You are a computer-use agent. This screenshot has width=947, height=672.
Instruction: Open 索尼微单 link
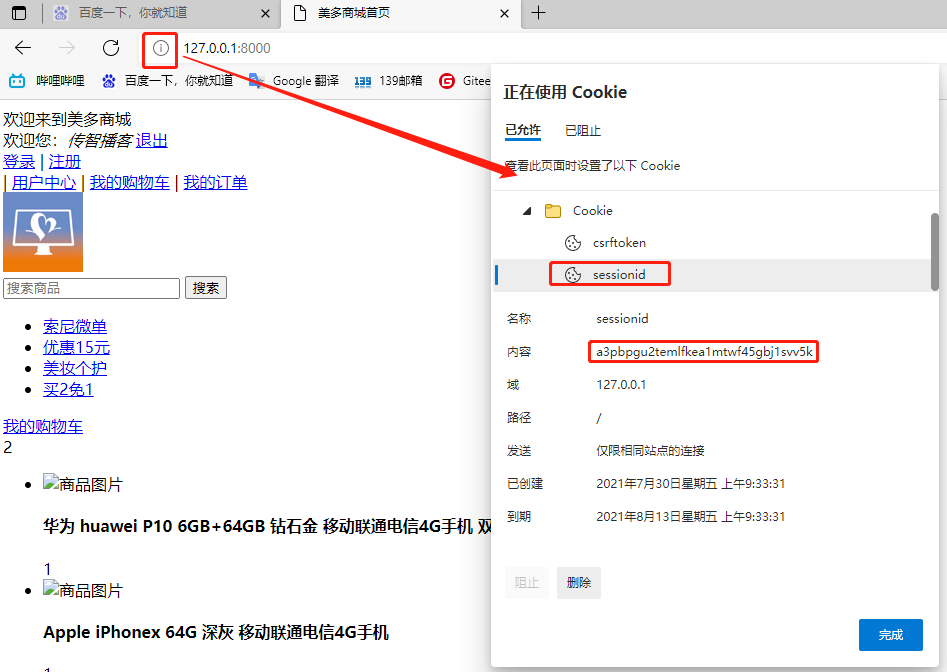pos(75,327)
